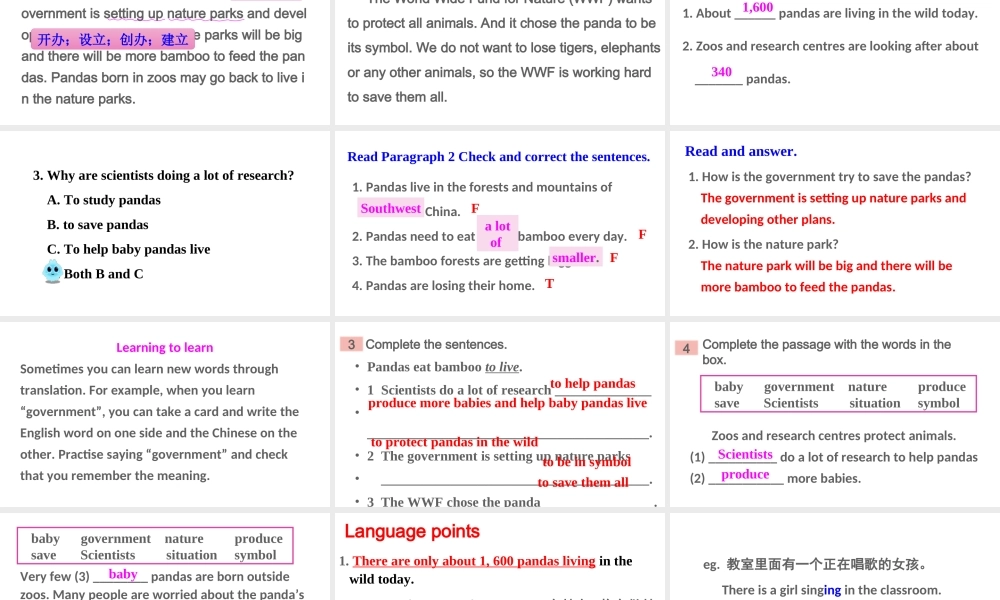Select the answer Both B and C

[x=103, y=274]
